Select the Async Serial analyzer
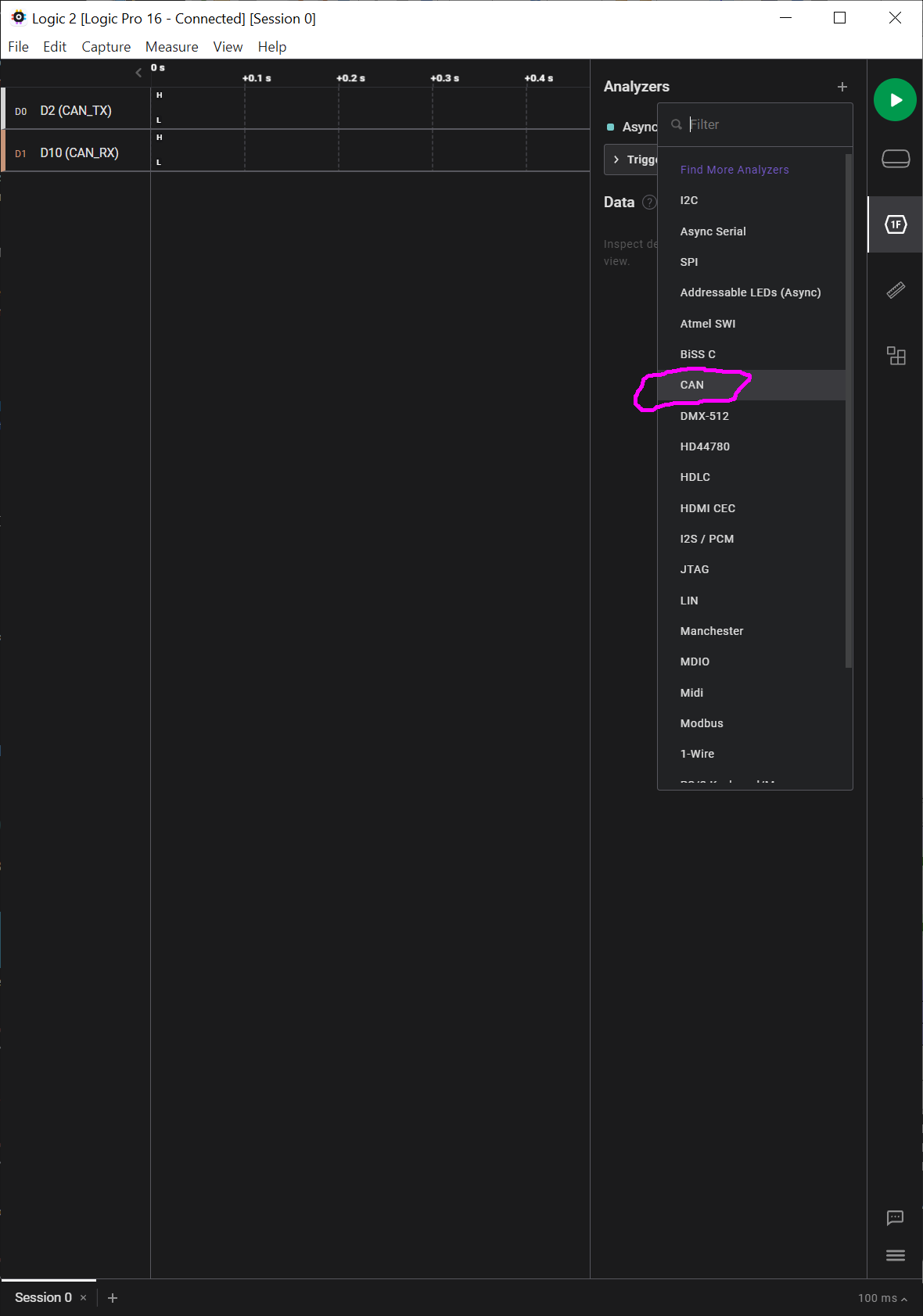923x1316 pixels. pyautogui.click(x=752, y=231)
